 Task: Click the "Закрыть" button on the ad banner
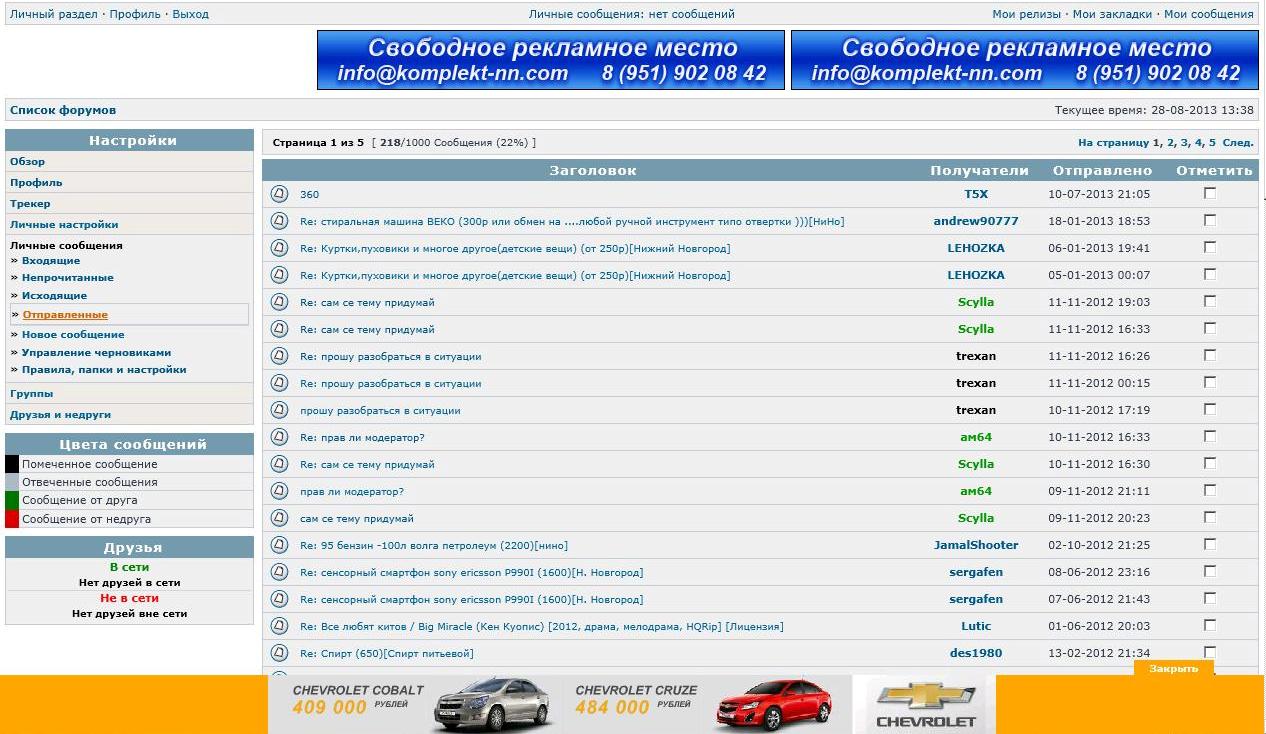(1173, 668)
